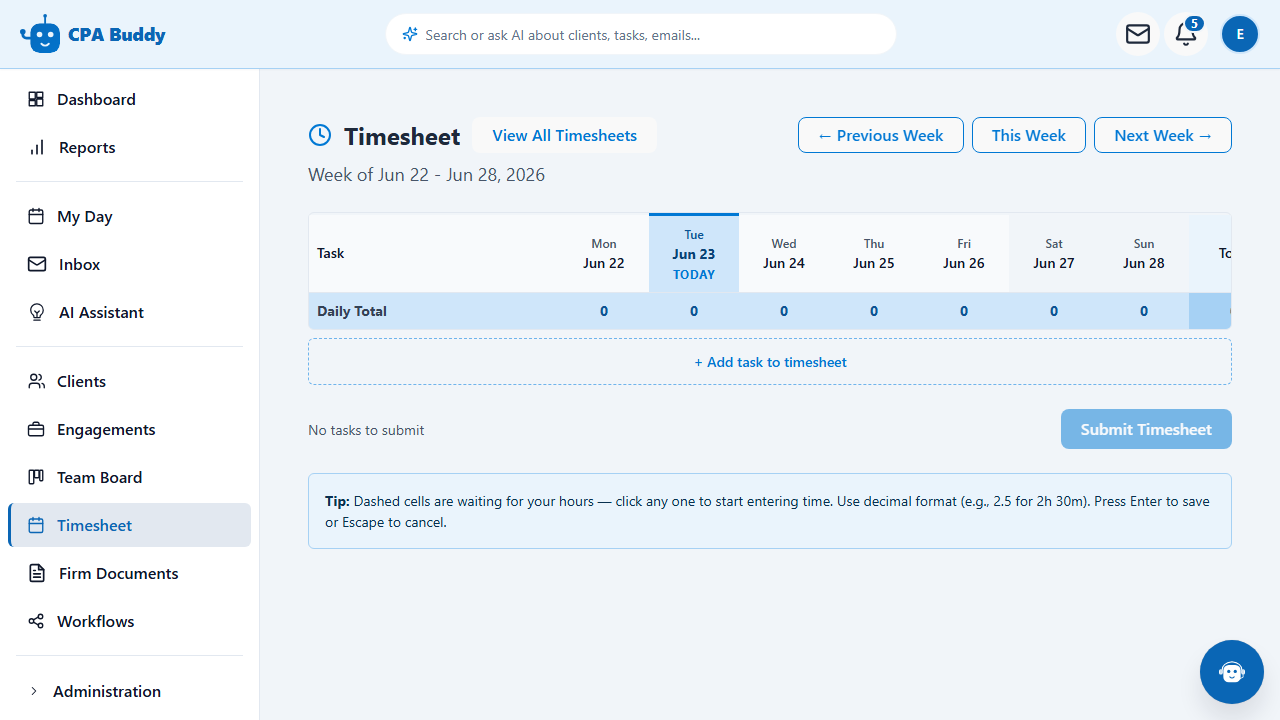
Task: Open the mail envelope icon in header
Action: [x=1138, y=34]
